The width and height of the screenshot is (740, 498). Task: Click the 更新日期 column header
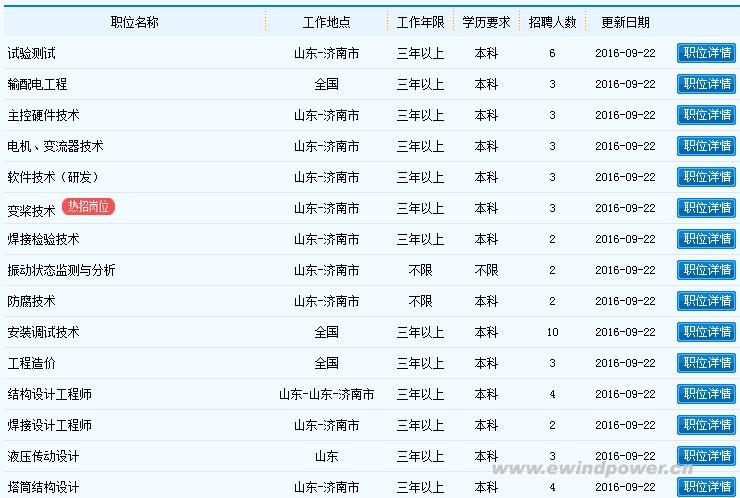625,22
